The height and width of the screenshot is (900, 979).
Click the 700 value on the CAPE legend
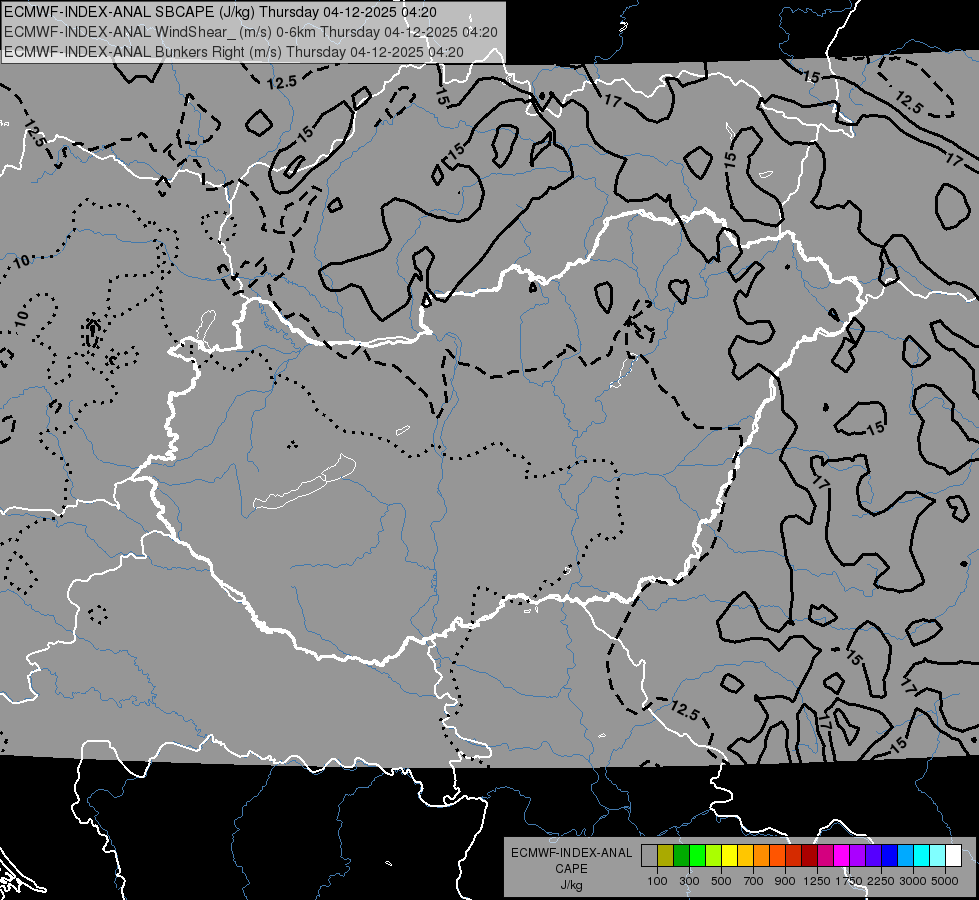[x=754, y=881]
